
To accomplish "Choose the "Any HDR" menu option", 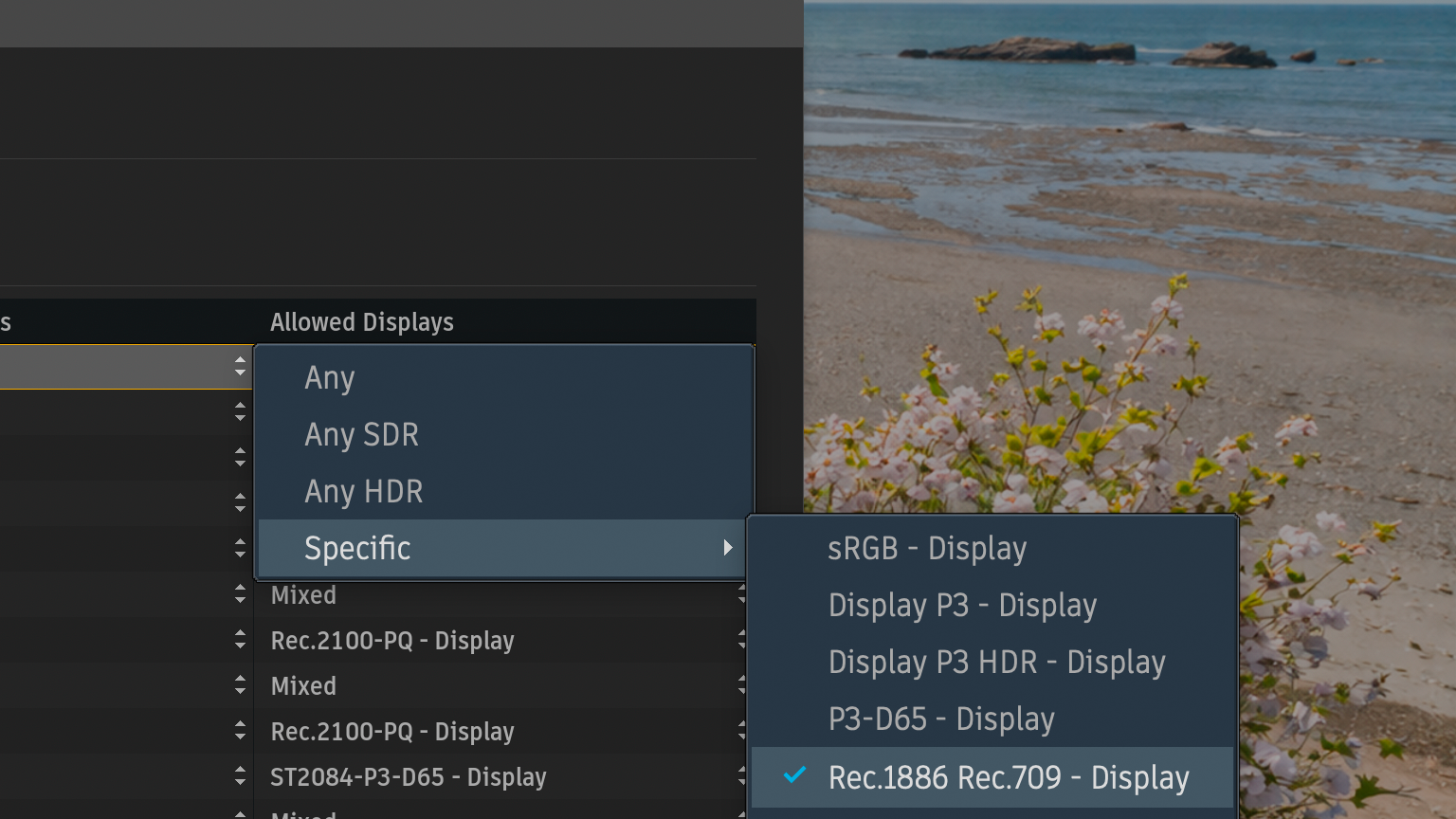I will 363,491.
